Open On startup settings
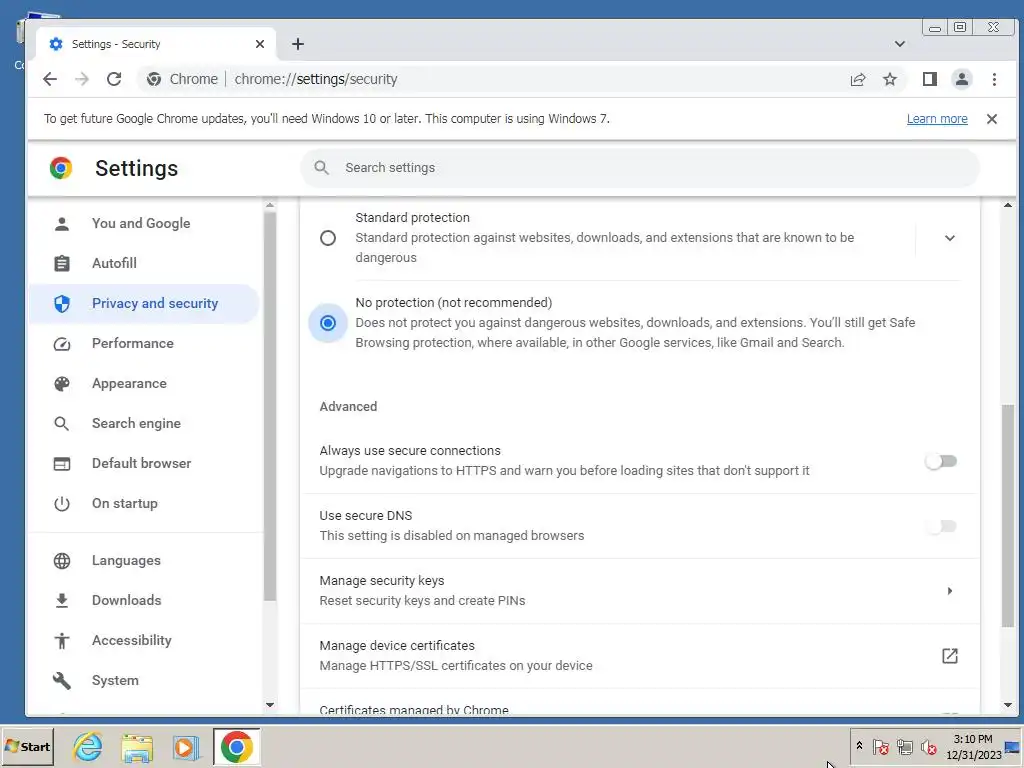 click(144, 504)
